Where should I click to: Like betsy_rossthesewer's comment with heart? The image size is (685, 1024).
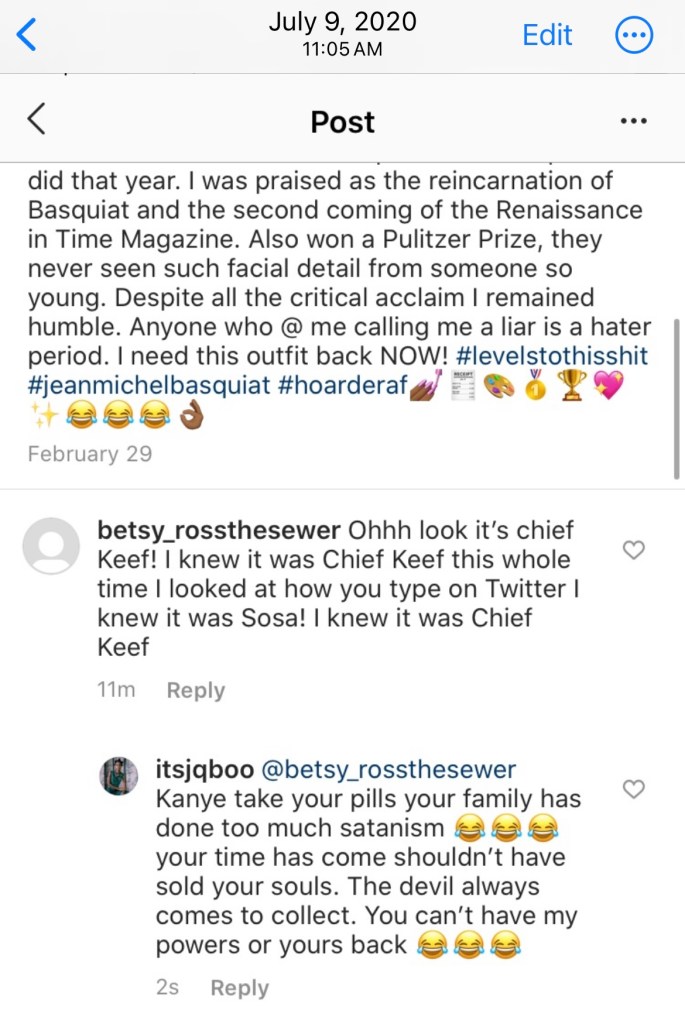(x=634, y=550)
